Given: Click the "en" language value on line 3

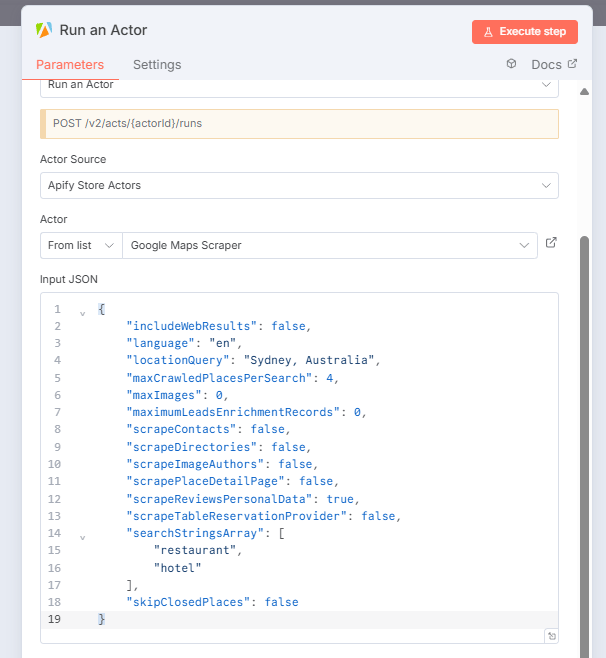Looking at the screenshot, I should tap(222, 343).
